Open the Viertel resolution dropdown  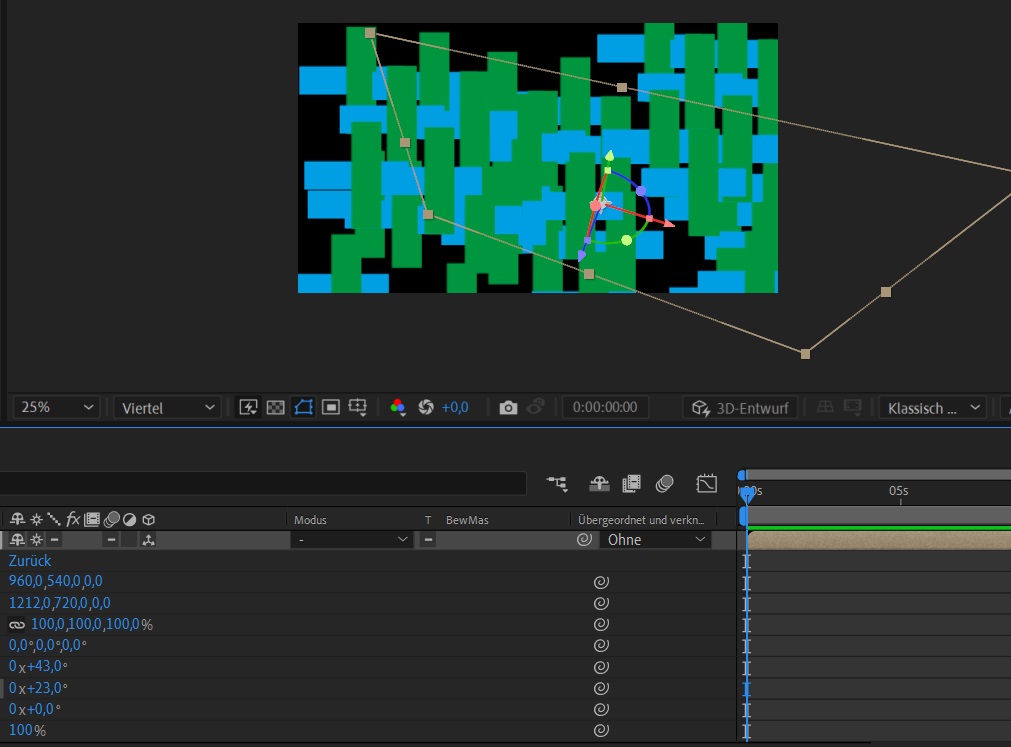168,408
